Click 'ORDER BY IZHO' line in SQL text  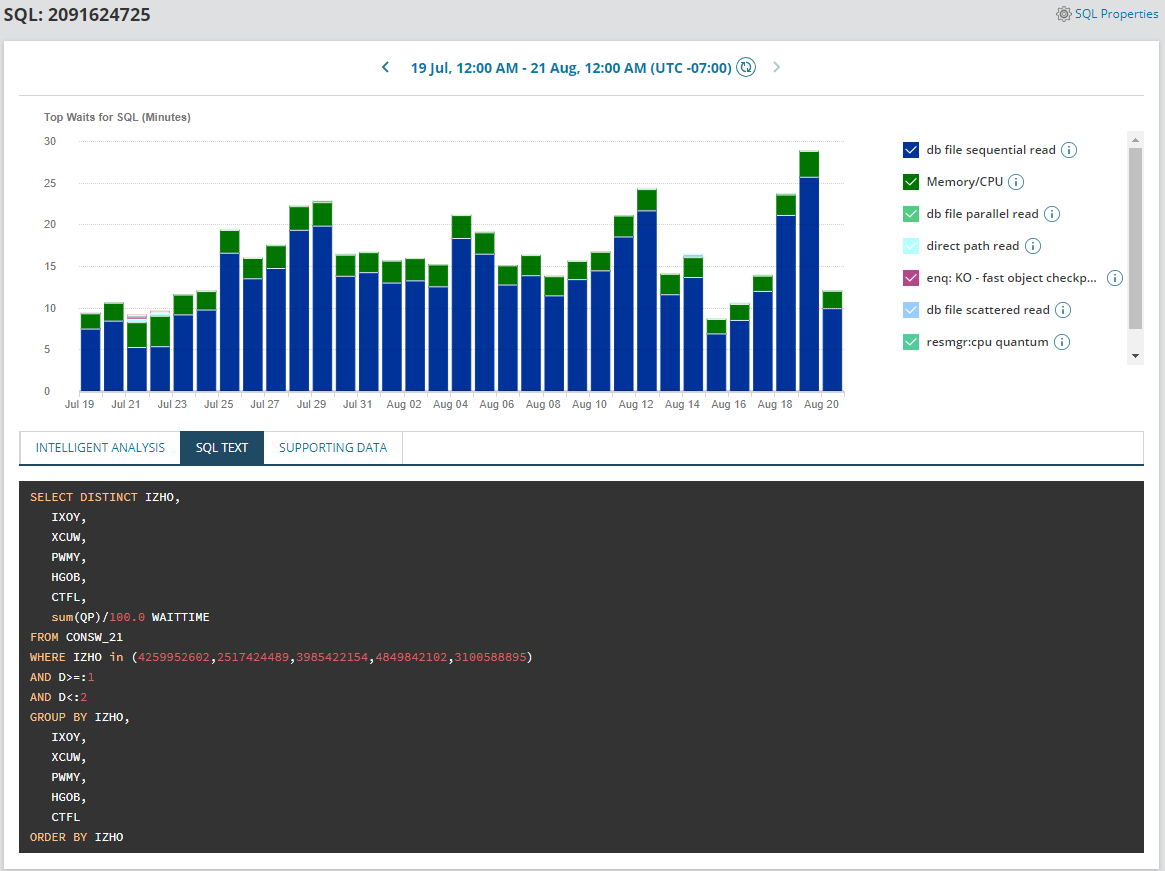point(77,837)
